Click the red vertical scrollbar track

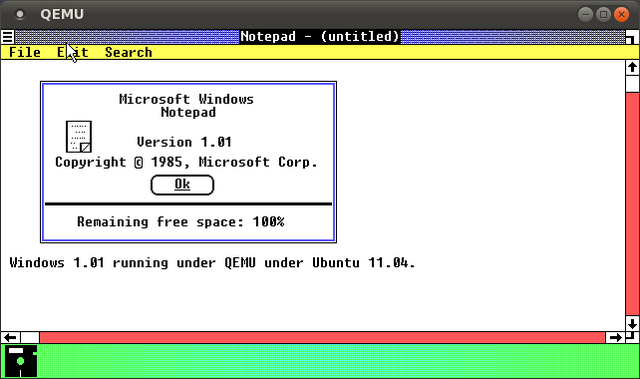pos(632,204)
